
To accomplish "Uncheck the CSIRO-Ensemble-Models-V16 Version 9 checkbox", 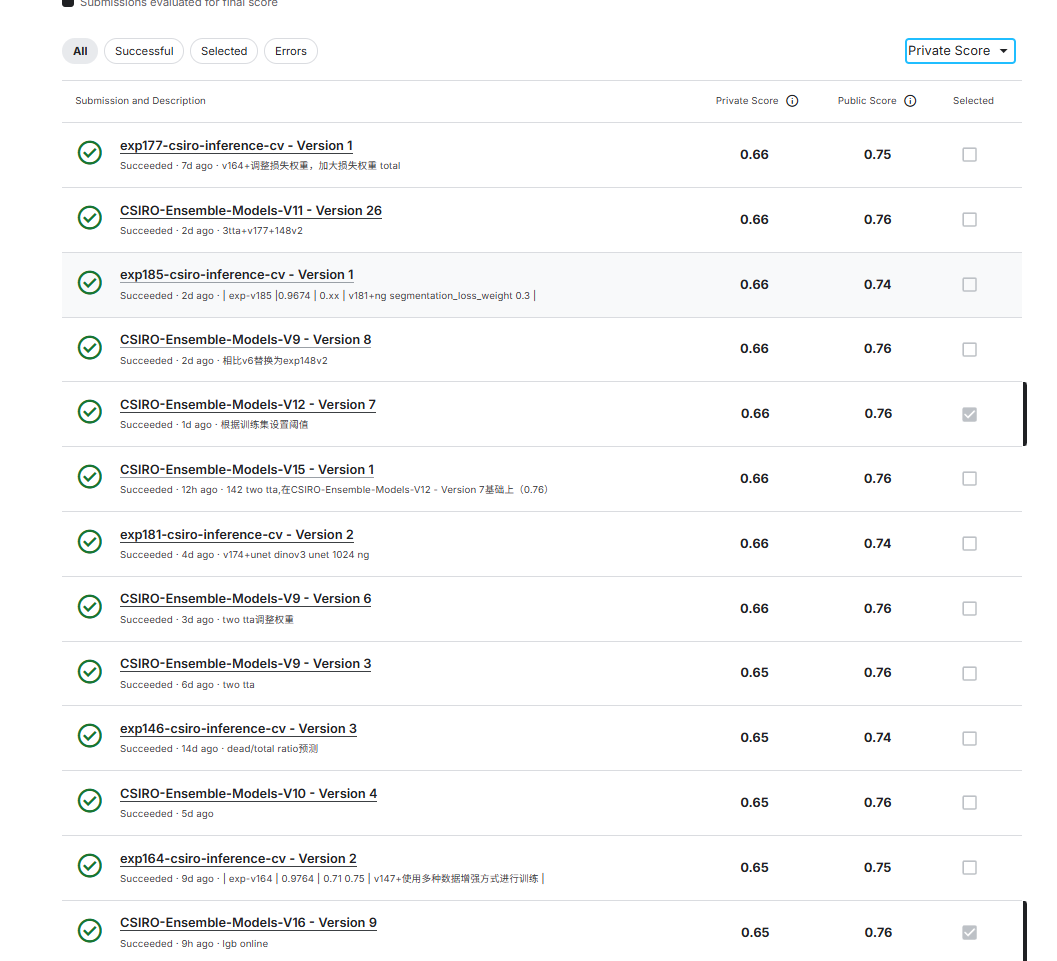I will [x=969, y=932].
